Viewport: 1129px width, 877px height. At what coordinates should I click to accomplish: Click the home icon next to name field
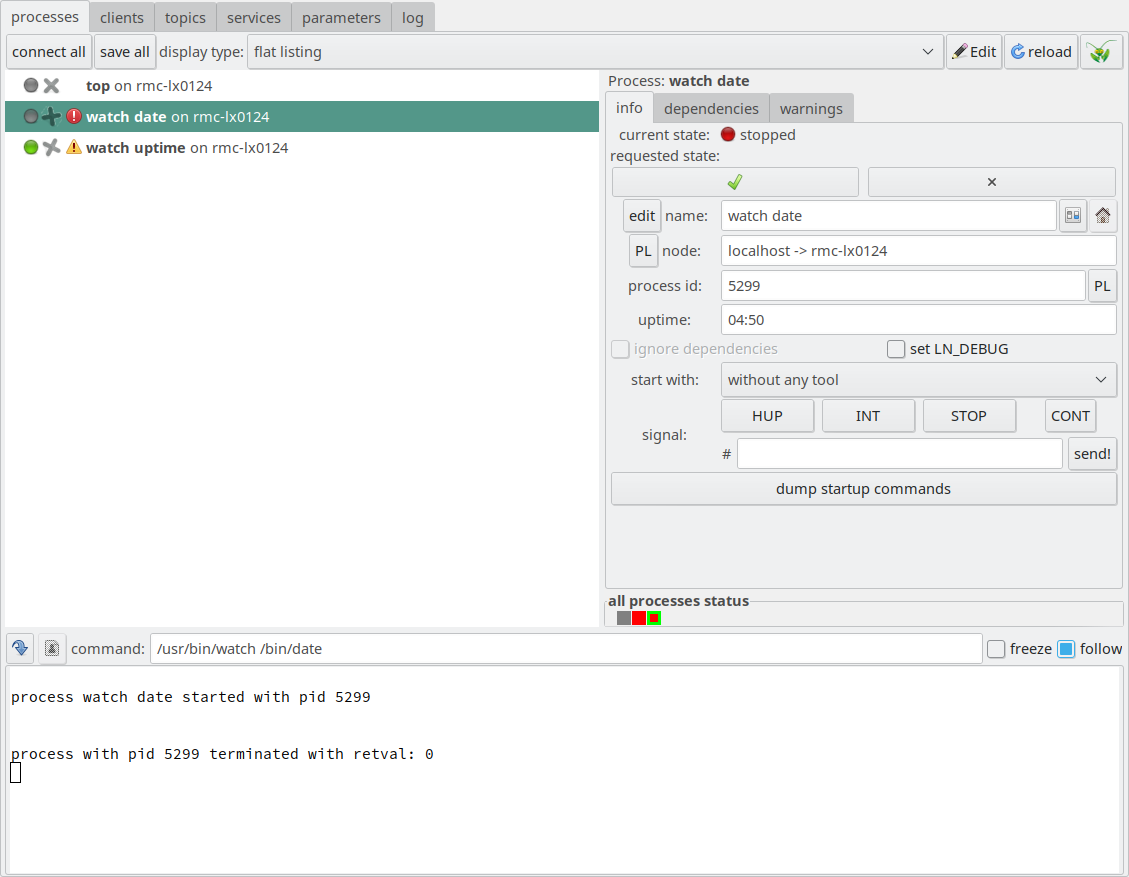point(1102,215)
